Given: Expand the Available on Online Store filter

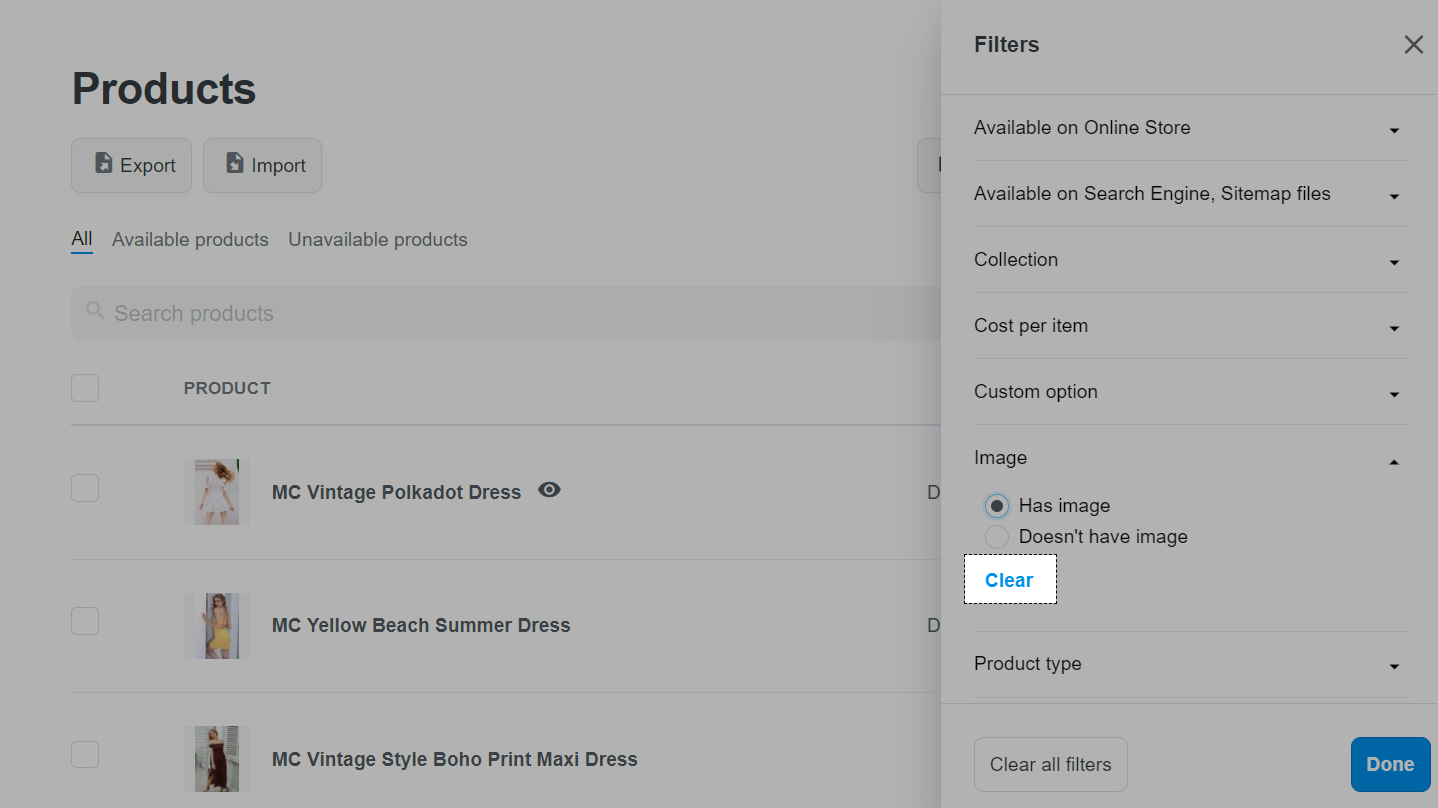Looking at the screenshot, I should point(1192,128).
